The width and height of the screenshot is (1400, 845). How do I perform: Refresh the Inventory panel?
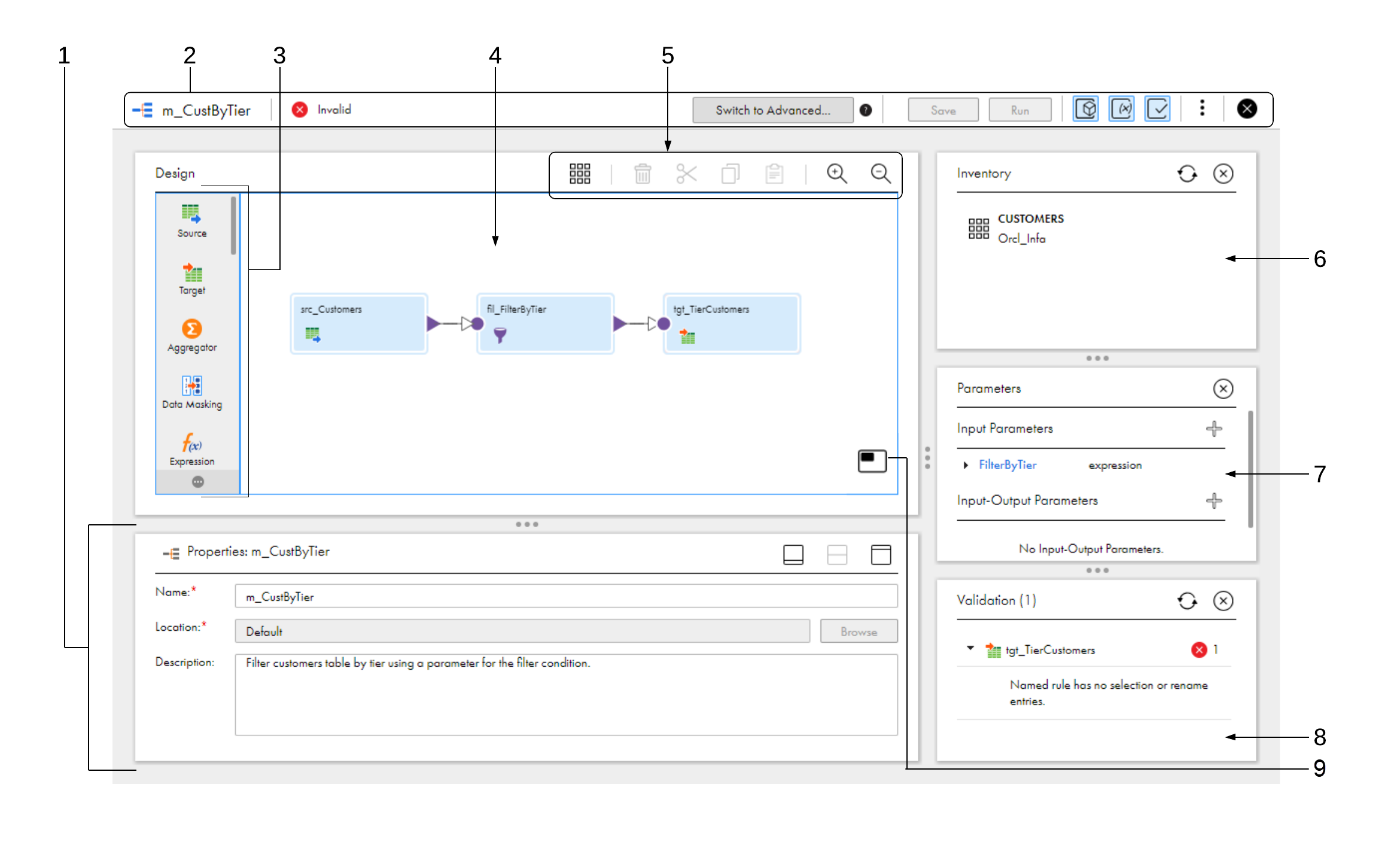coord(1187,174)
